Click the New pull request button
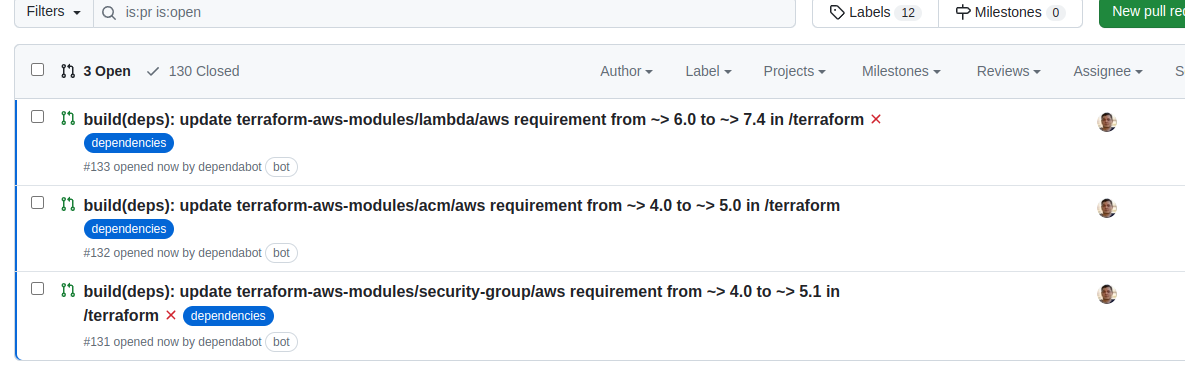This screenshot has width=1185, height=366. 1142,13
